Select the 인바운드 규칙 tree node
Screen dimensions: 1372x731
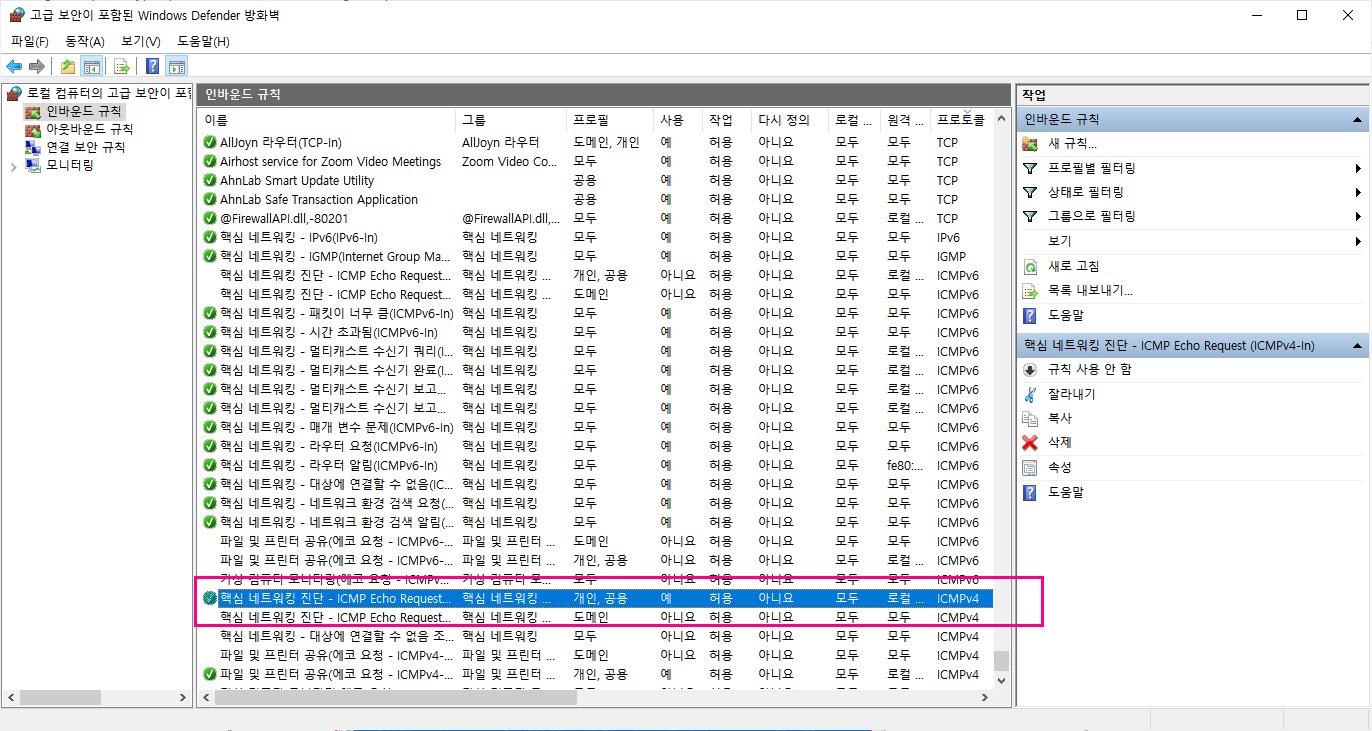pos(83,111)
